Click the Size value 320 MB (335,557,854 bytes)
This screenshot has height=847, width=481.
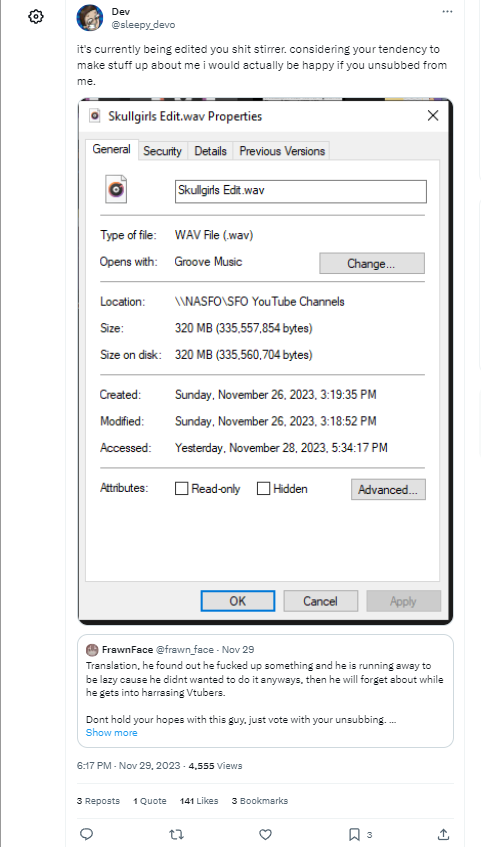[x=244, y=328]
